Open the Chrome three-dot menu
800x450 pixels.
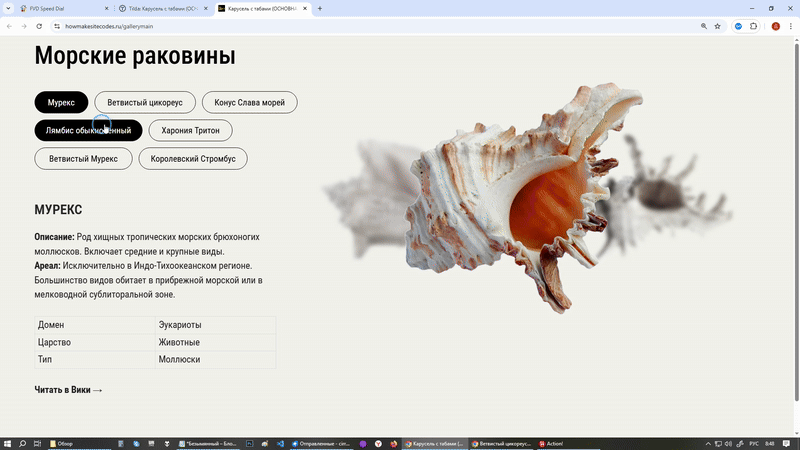(791, 26)
